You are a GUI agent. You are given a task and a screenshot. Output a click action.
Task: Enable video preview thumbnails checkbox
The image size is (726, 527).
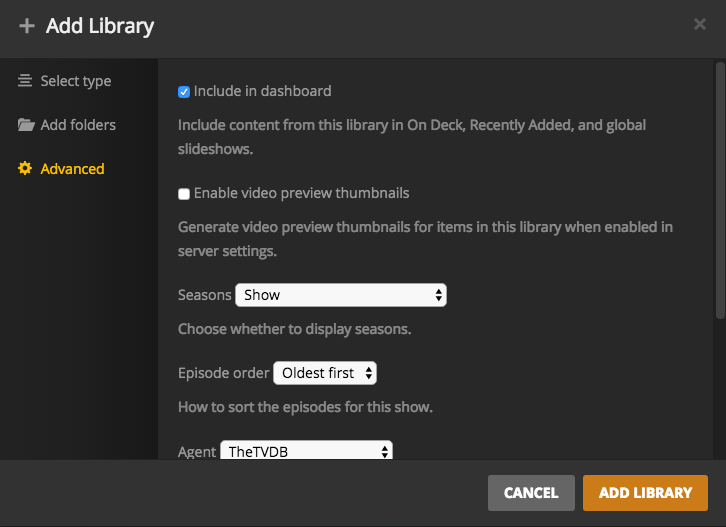(184, 194)
